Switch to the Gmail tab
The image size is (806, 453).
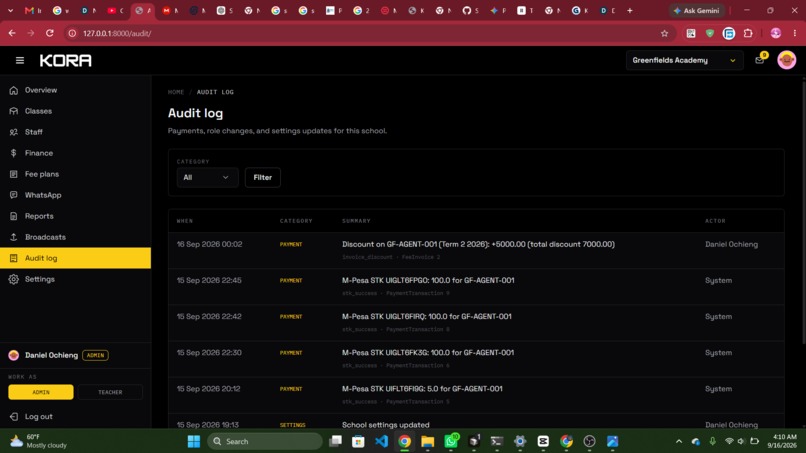point(33,10)
